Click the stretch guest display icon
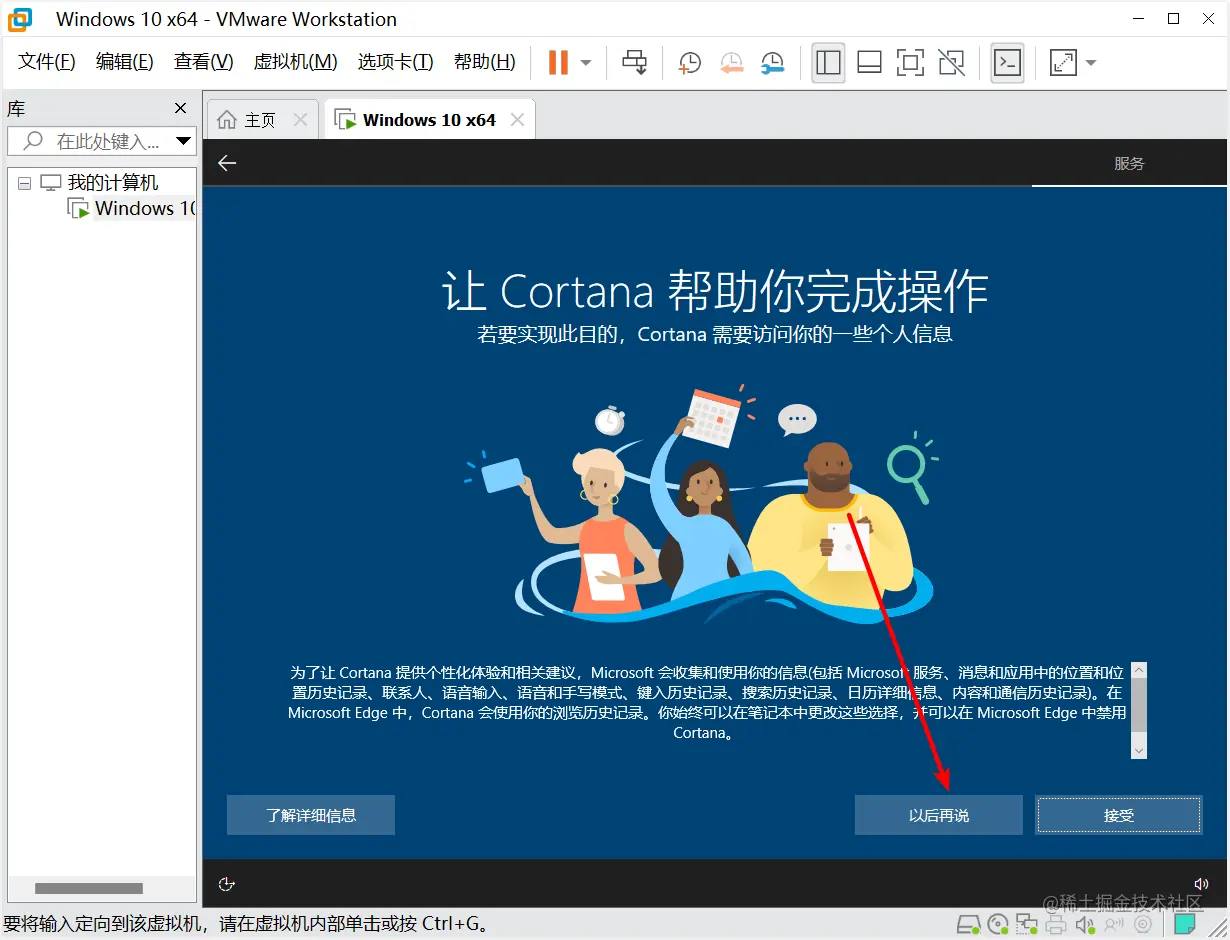The image size is (1230, 940). (1062, 62)
